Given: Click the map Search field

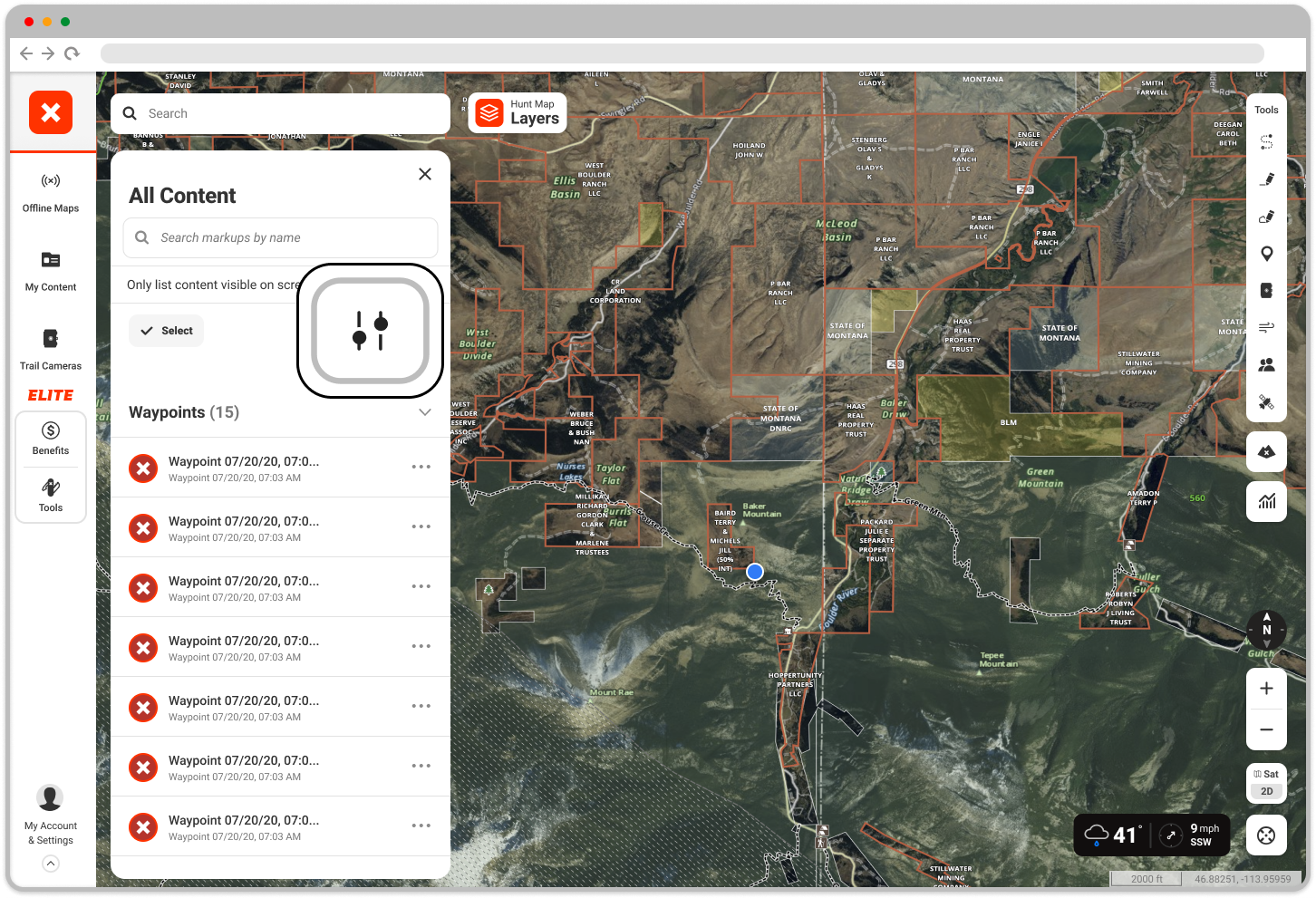Looking at the screenshot, I should click(280, 113).
